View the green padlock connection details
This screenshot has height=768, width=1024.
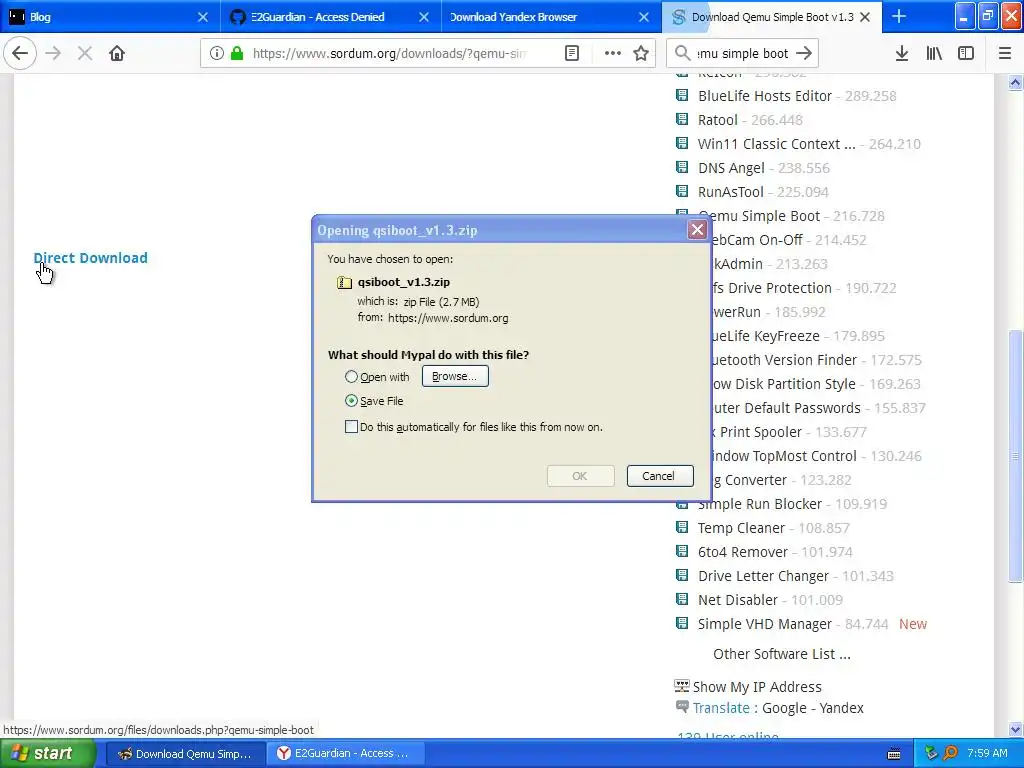click(237, 54)
